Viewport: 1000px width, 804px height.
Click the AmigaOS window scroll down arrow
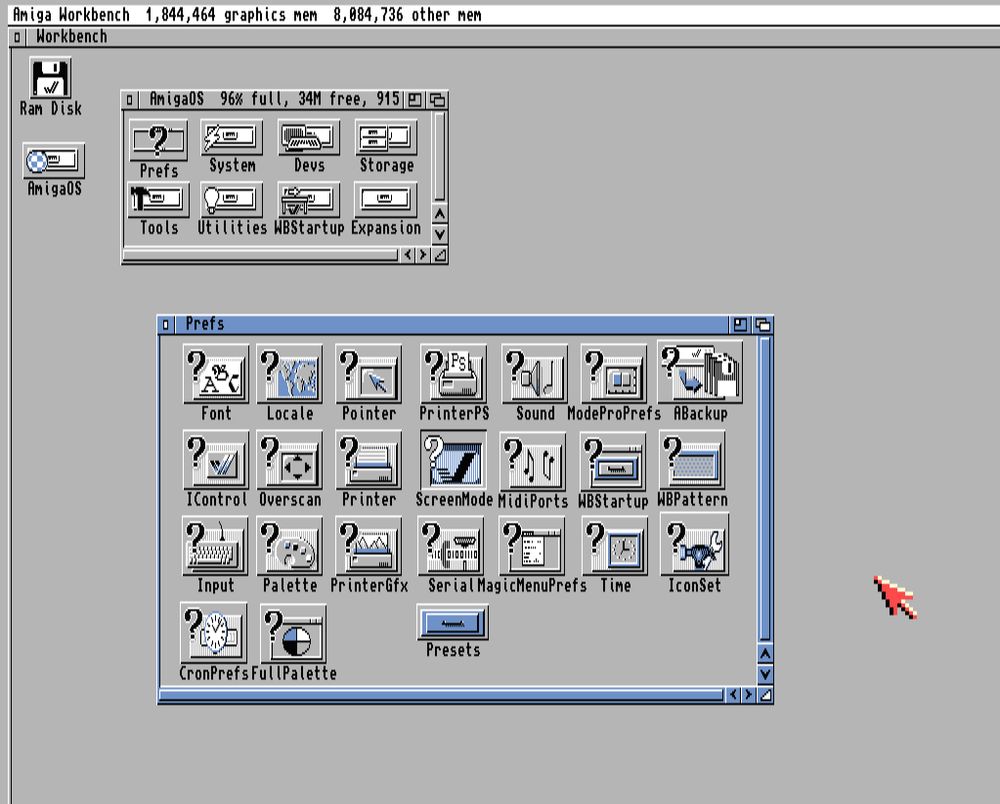[x=439, y=234]
